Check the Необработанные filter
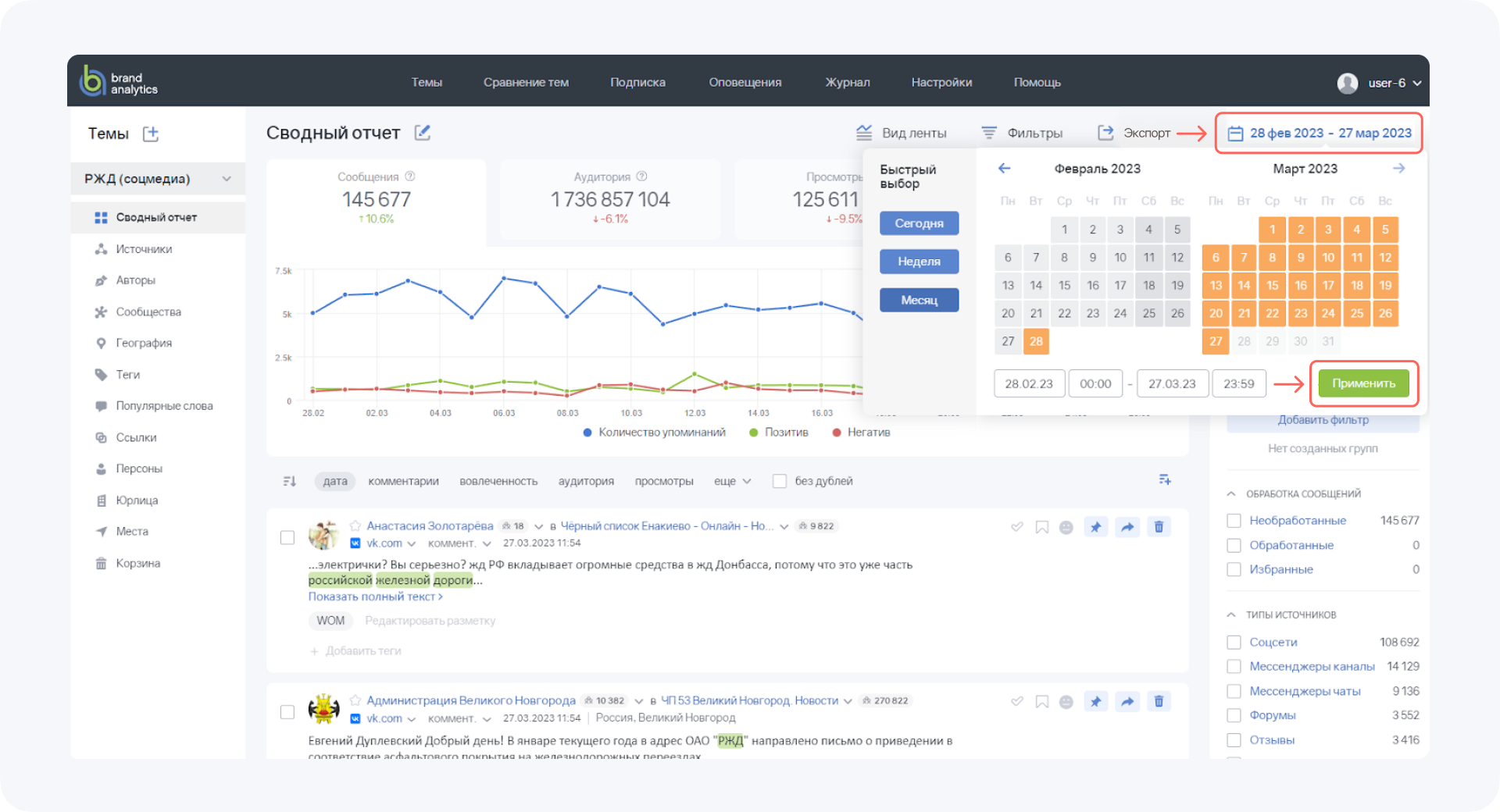The height and width of the screenshot is (812, 1500). tap(1234, 521)
